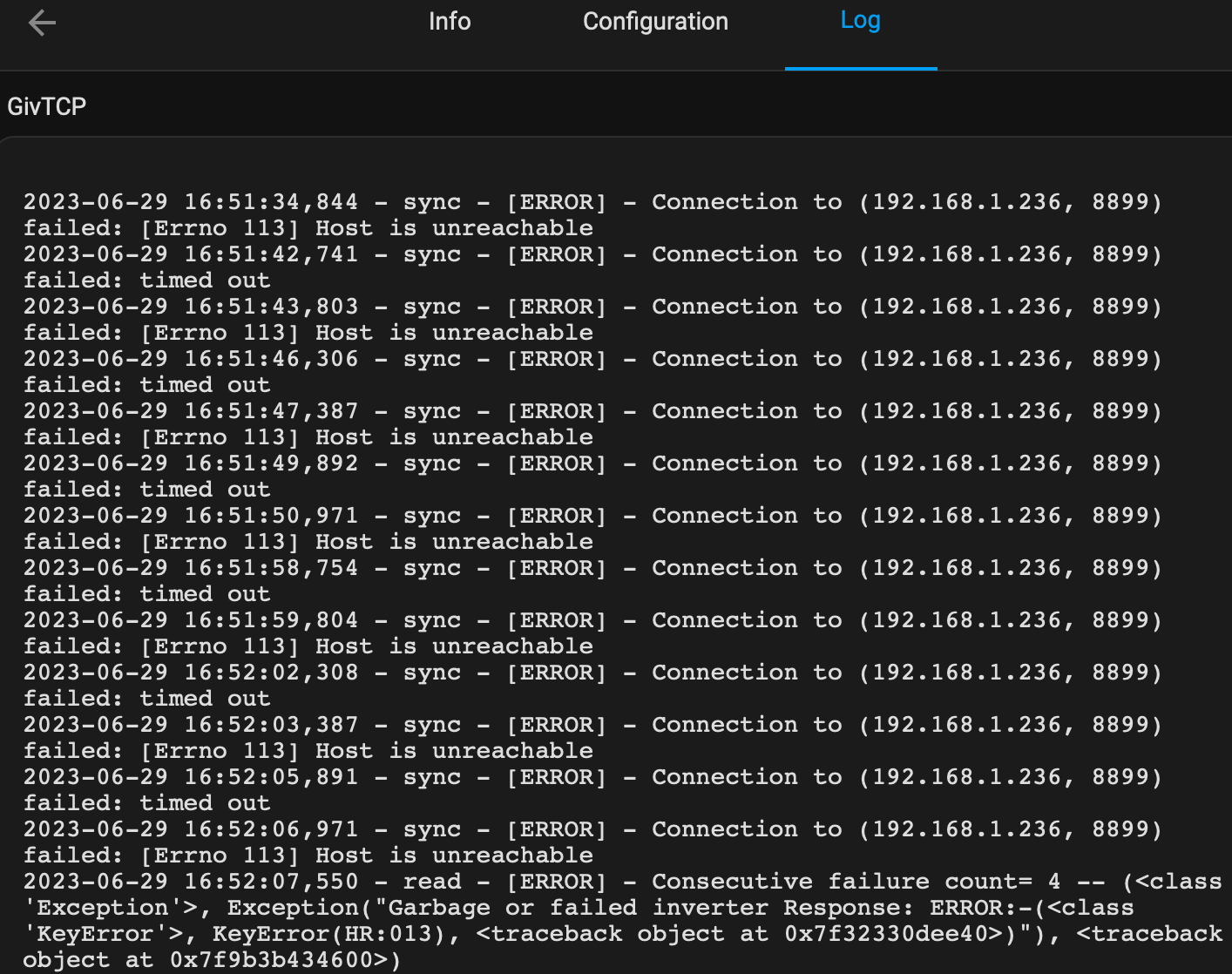Click the log entry at 16:52:05,891
1232x974 pixels.
[x=592, y=790]
